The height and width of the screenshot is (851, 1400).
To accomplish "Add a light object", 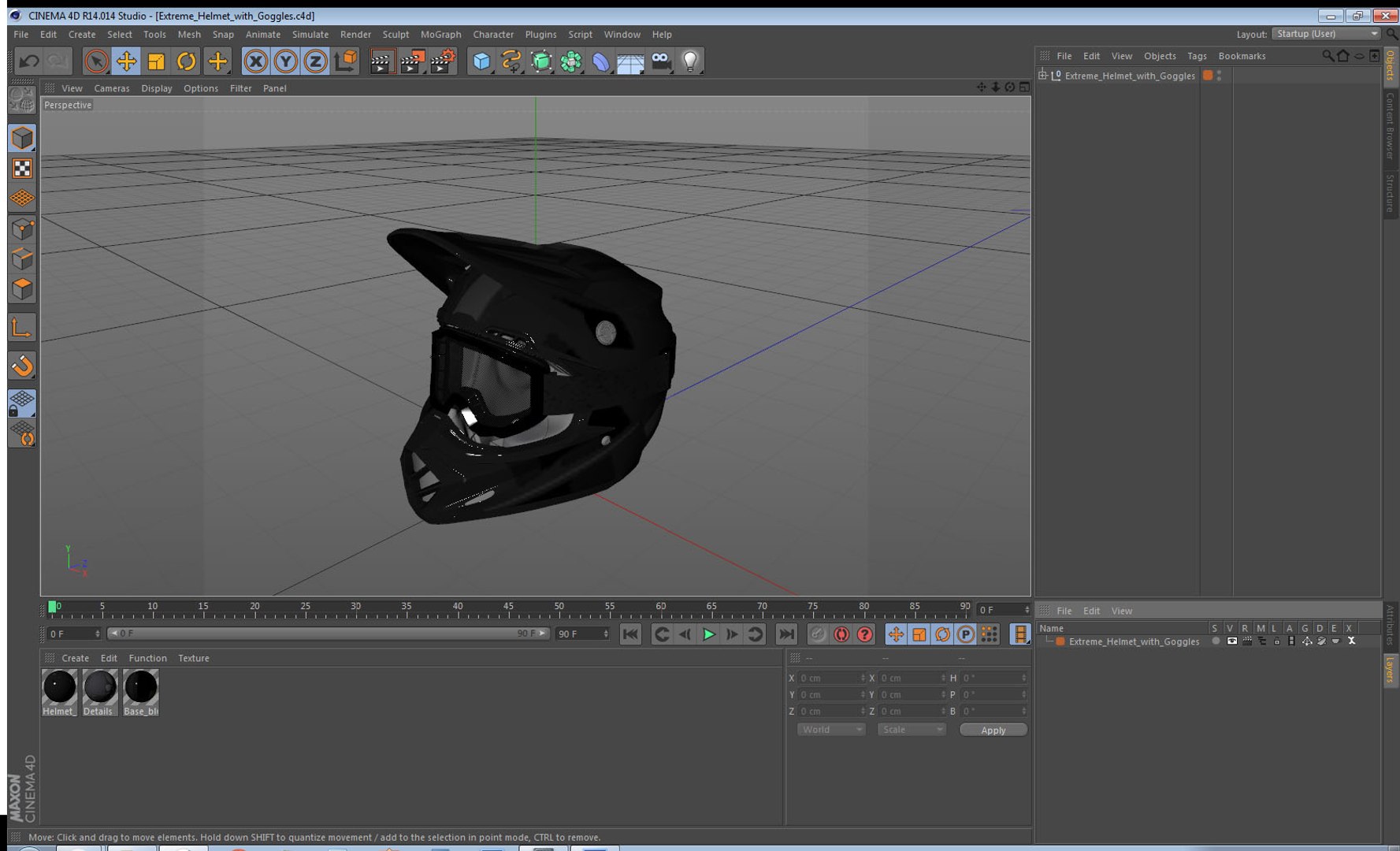I will [690, 61].
